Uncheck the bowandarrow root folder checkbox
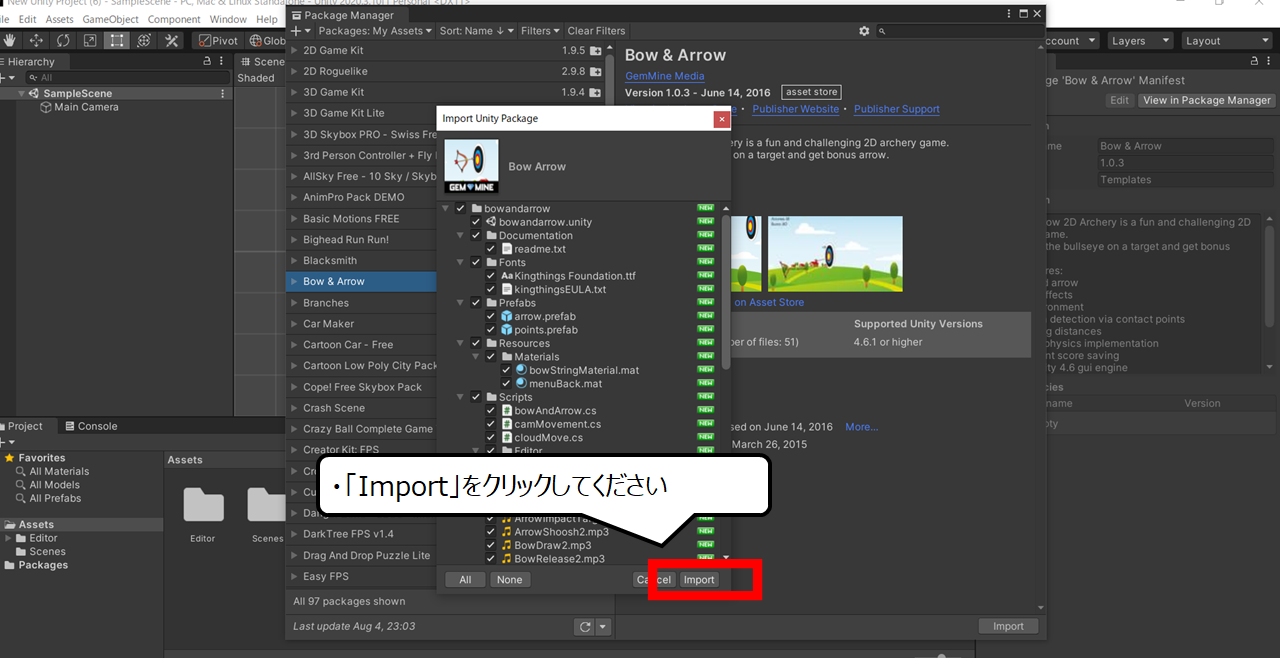1280x658 pixels. tap(460, 208)
